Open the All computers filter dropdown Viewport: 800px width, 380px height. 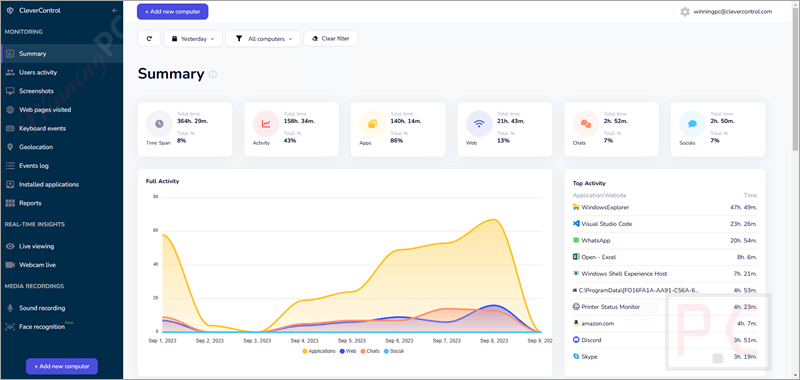263,39
